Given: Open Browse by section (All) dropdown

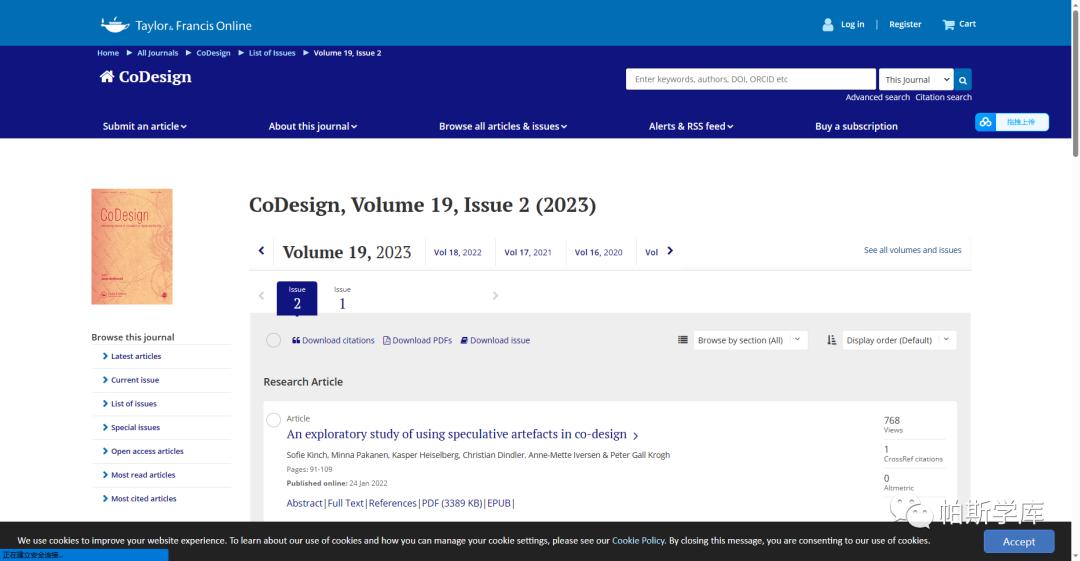Looking at the screenshot, I should [x=749, y=340].
